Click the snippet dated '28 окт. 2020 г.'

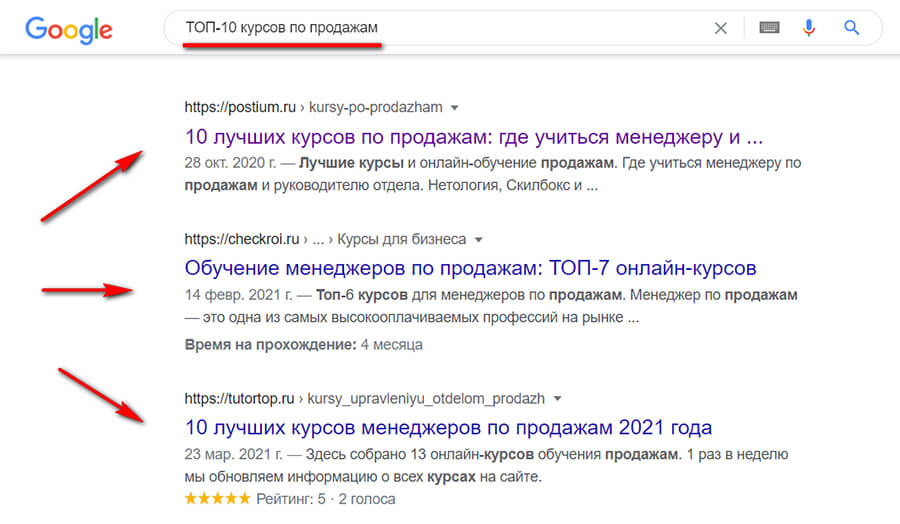492,173
